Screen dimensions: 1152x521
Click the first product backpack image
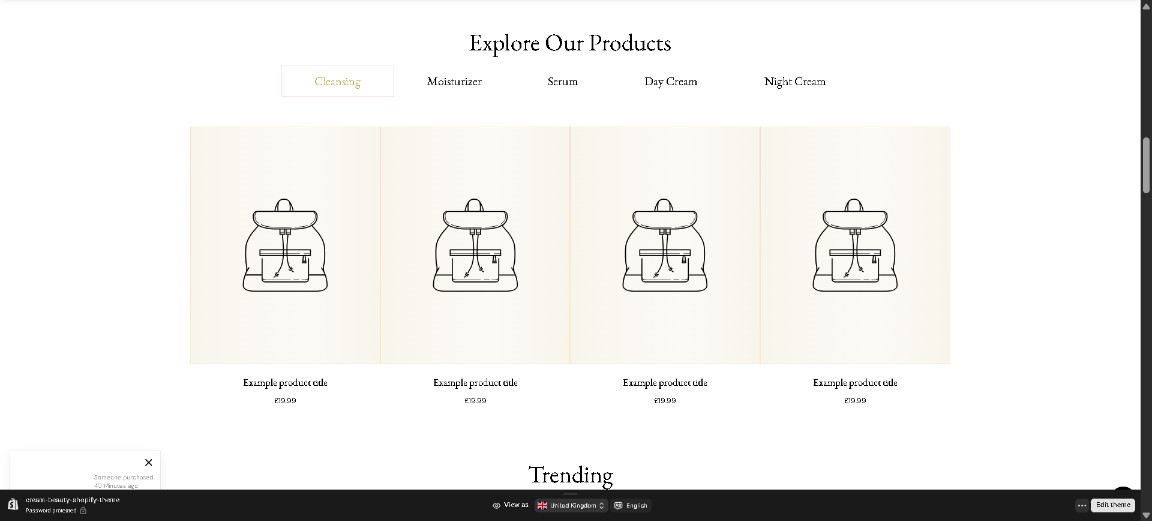pyautogui.click(x=285, y=245)
